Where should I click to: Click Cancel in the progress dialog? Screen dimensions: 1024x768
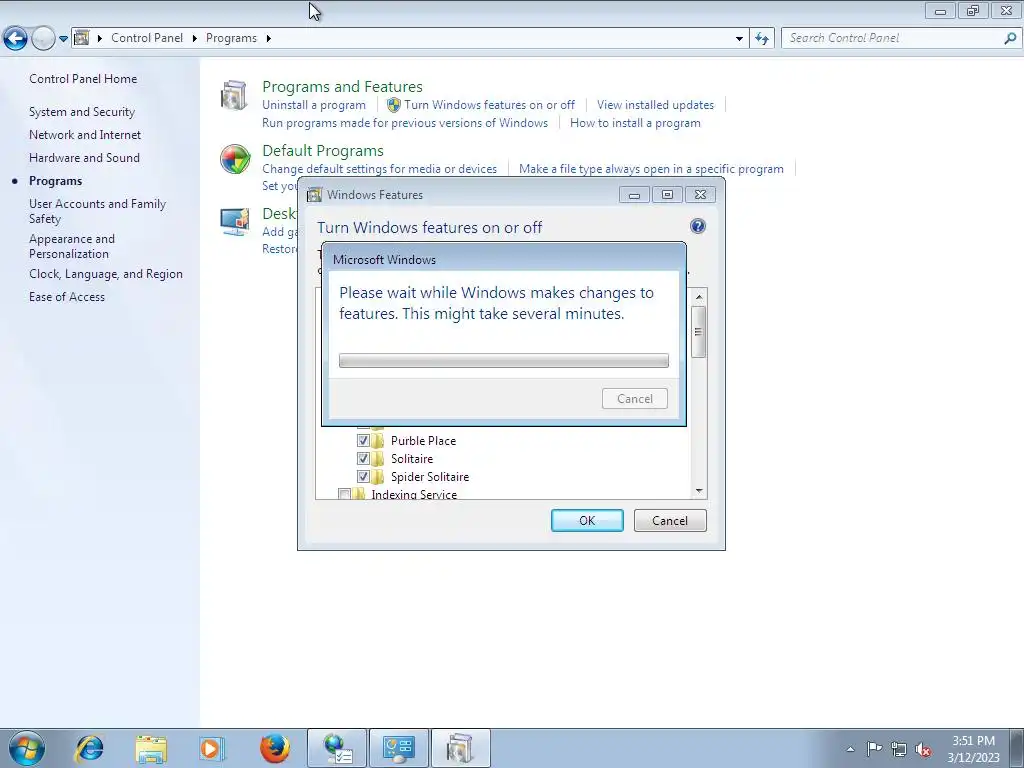(x=635, y=398)
